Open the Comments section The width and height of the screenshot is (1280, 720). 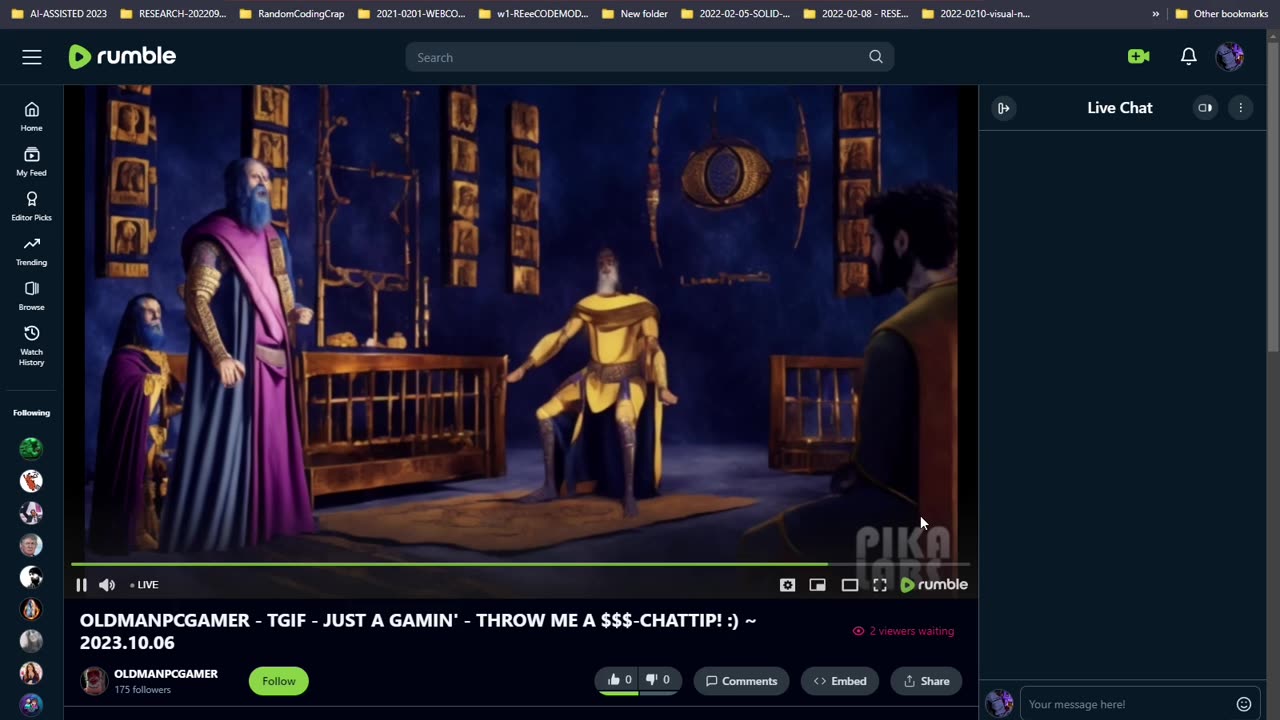click(x=741, y=681)
